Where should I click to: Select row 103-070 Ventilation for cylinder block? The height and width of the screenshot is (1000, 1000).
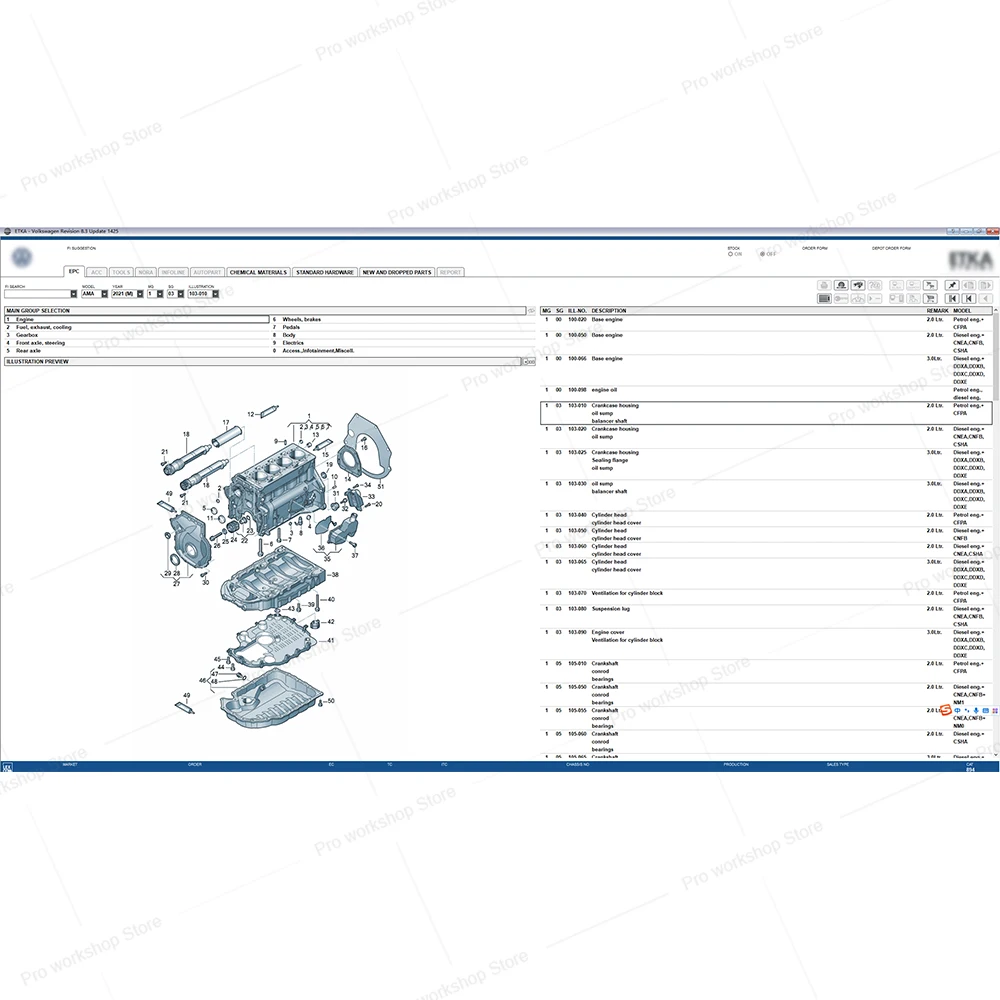point(766,597)
